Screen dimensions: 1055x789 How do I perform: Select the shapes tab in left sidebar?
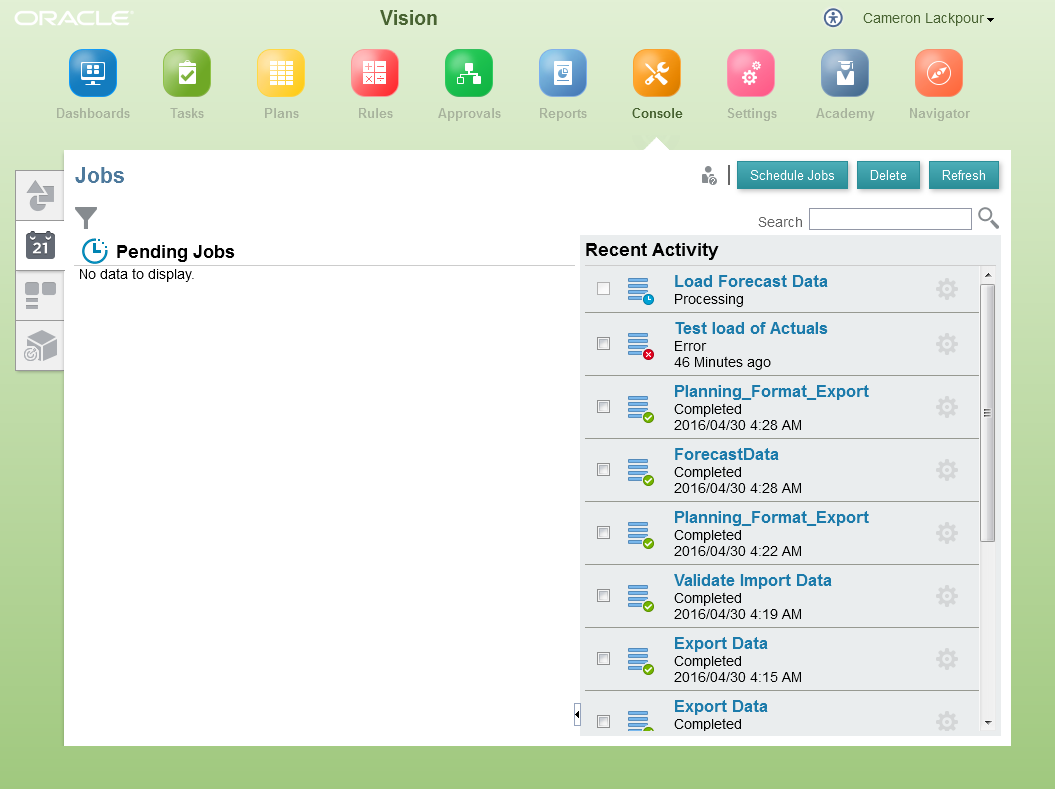[x=40, y=196]
